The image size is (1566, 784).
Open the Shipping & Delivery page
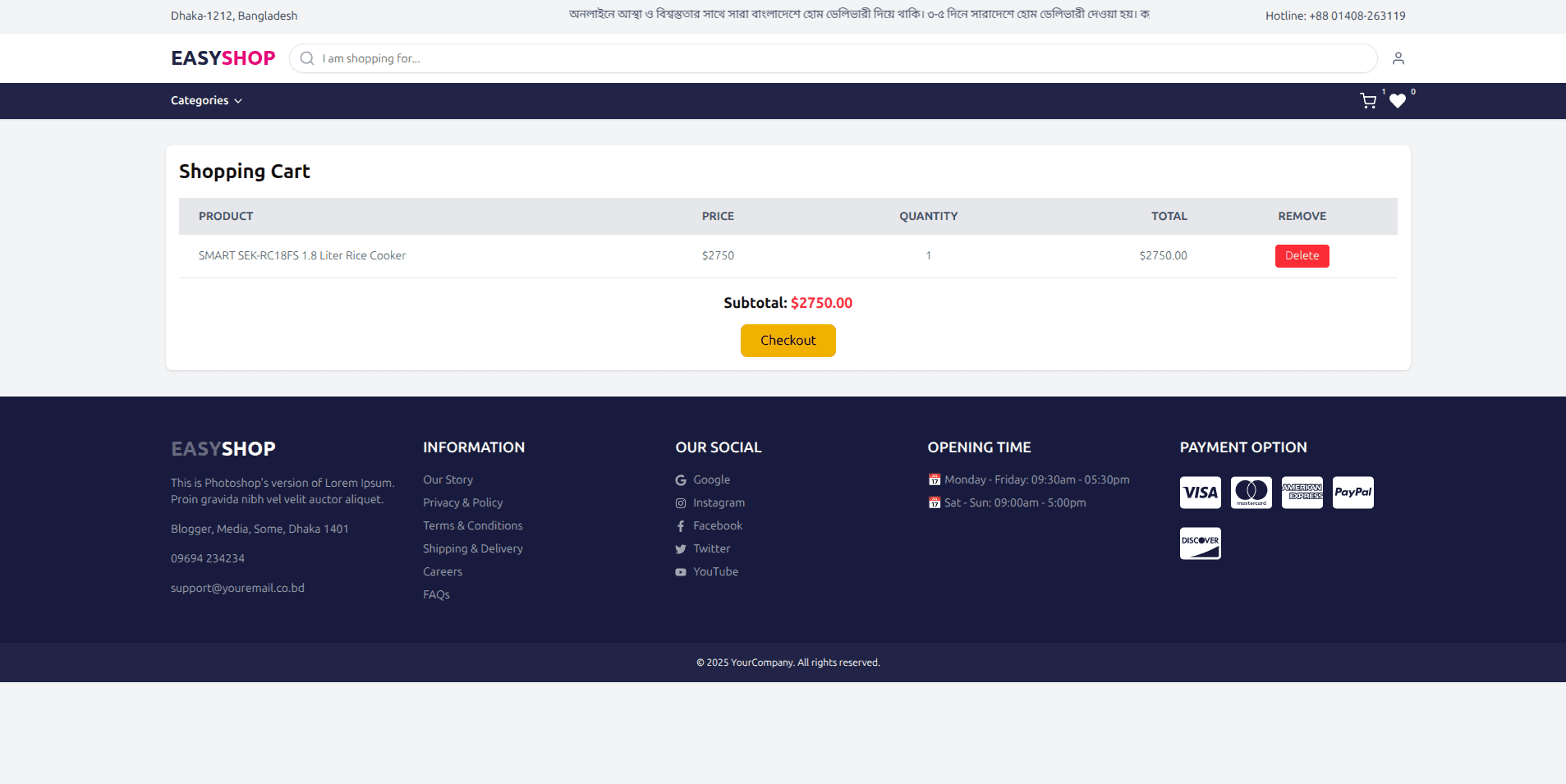click(x=472, y=548)
